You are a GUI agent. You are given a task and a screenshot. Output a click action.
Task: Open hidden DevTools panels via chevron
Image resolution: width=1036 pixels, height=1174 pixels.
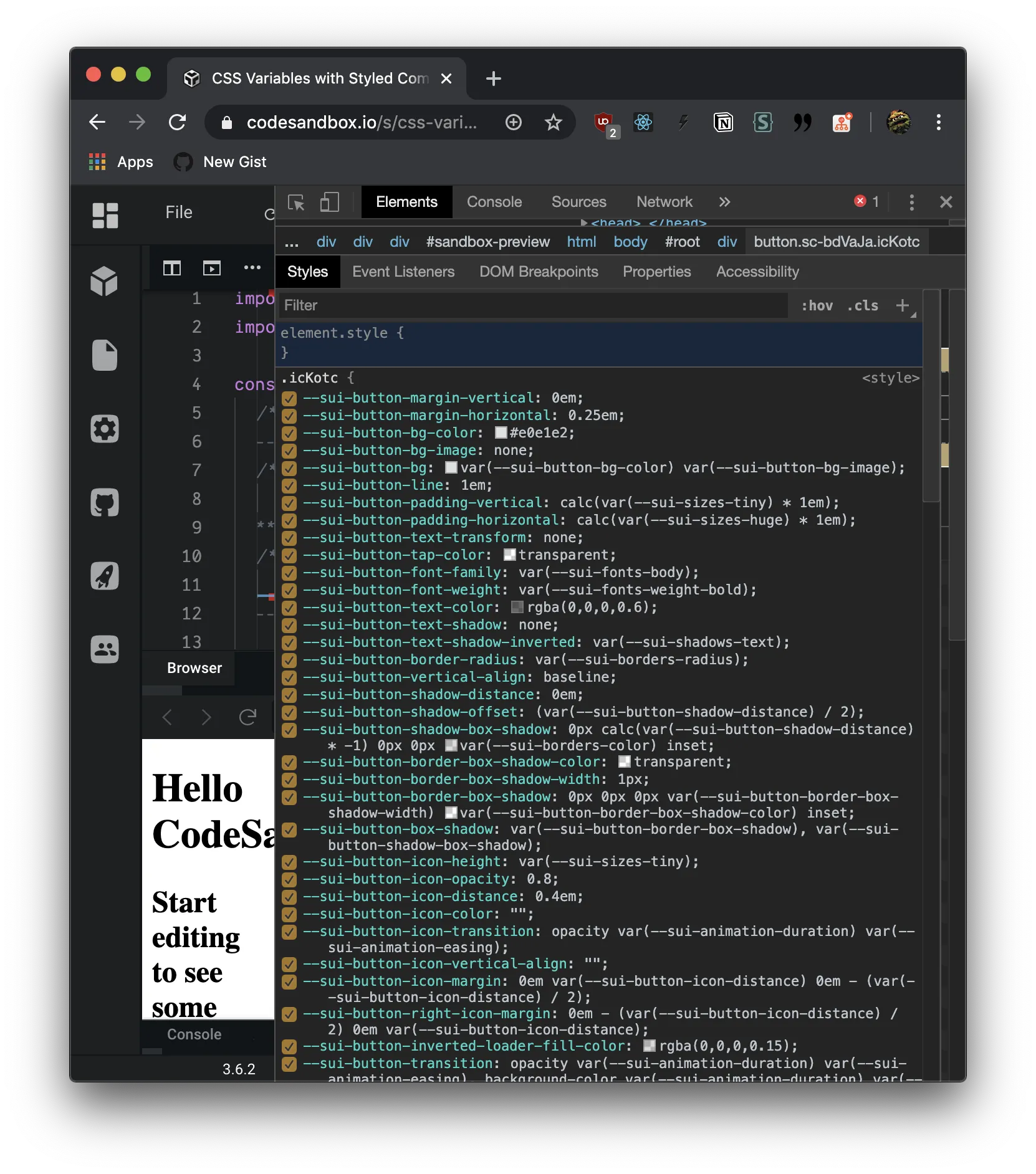(724, 202)
